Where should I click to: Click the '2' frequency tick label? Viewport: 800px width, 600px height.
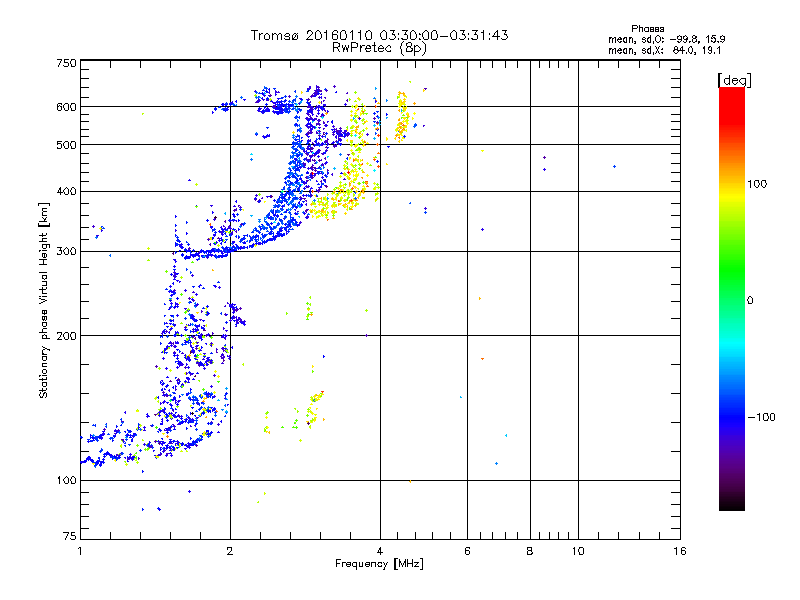(230, 551)
